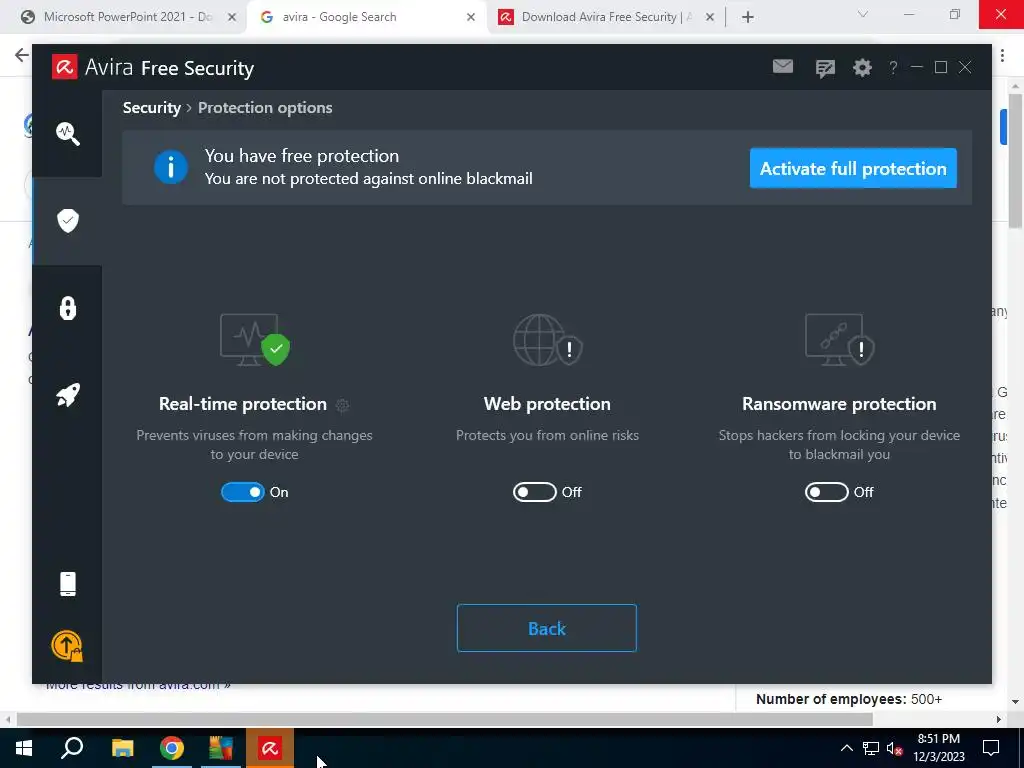Open the Status scan sidebar icon
Image resolution: width=1024 pixels, height=768 pixels.
68,133
